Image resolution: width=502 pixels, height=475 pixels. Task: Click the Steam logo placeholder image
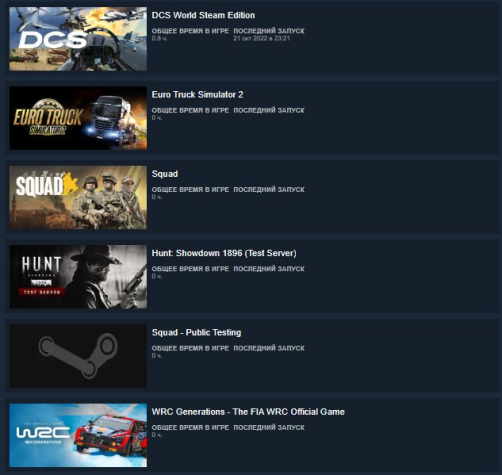pos(78,356)
